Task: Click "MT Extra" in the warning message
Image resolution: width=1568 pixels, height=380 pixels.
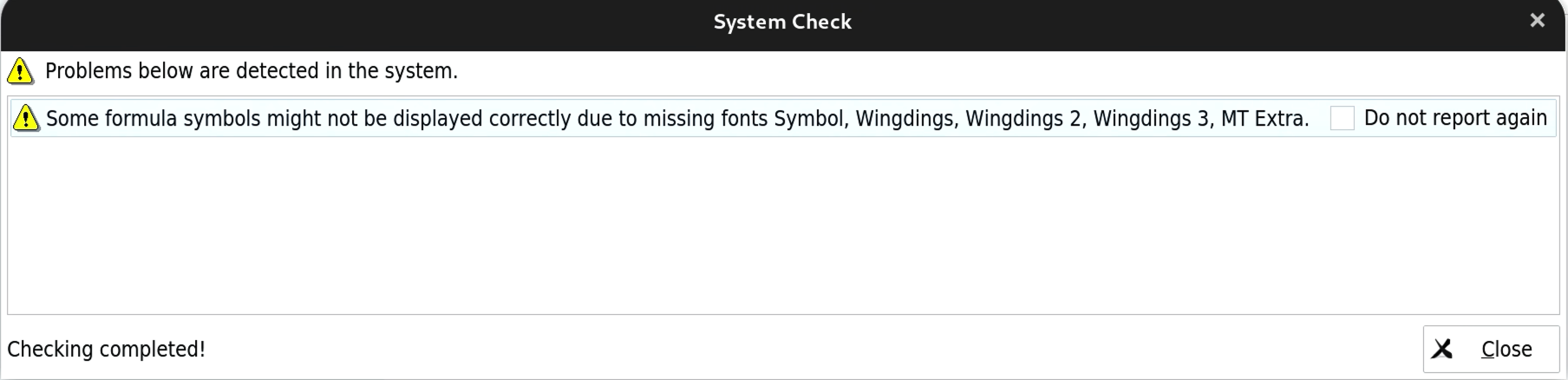Action: pos(1264,119)
